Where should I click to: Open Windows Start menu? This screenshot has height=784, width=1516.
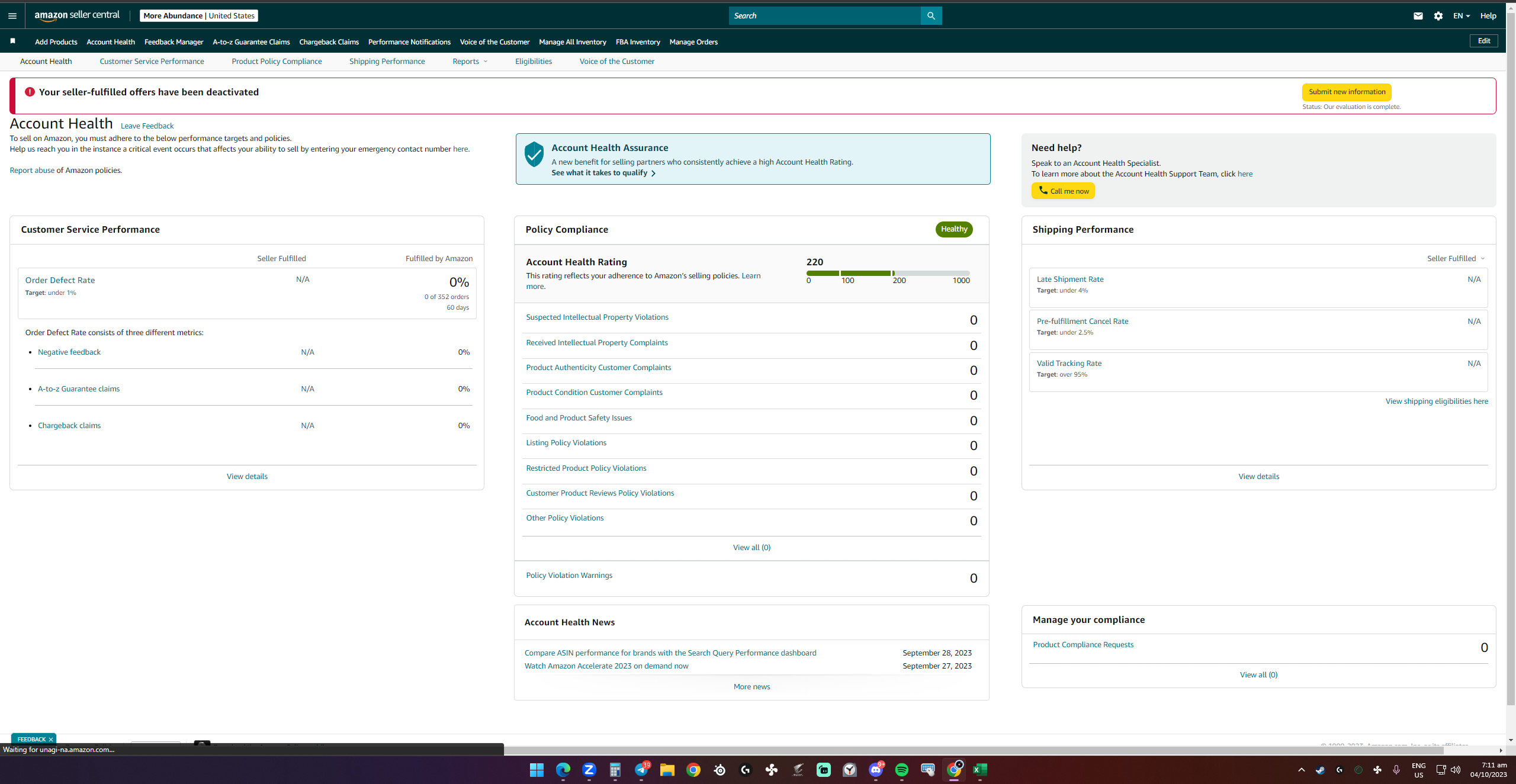coord(537,770)
